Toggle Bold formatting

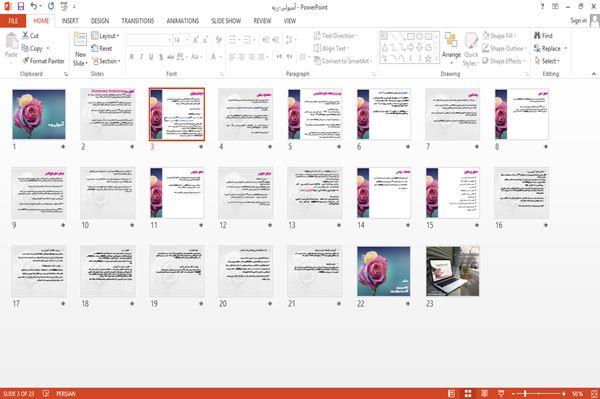[x=132, y=57]
